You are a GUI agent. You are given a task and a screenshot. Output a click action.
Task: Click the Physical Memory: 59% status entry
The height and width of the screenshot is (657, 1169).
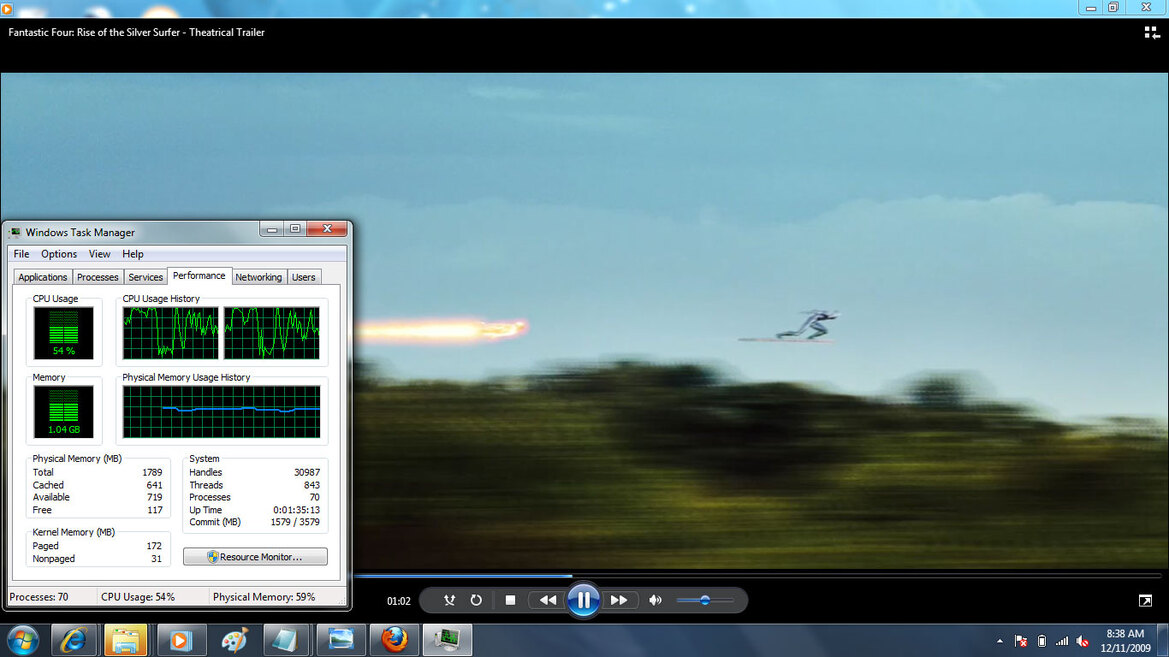pyautogui.click(x=264, y=597)
